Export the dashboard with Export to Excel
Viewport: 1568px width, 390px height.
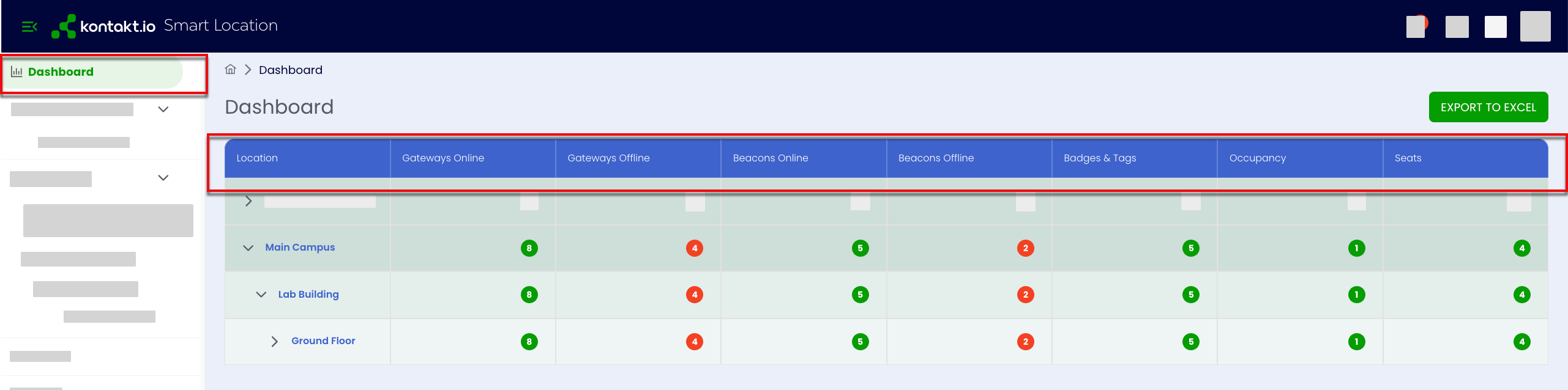click(x=1488, y=107)
